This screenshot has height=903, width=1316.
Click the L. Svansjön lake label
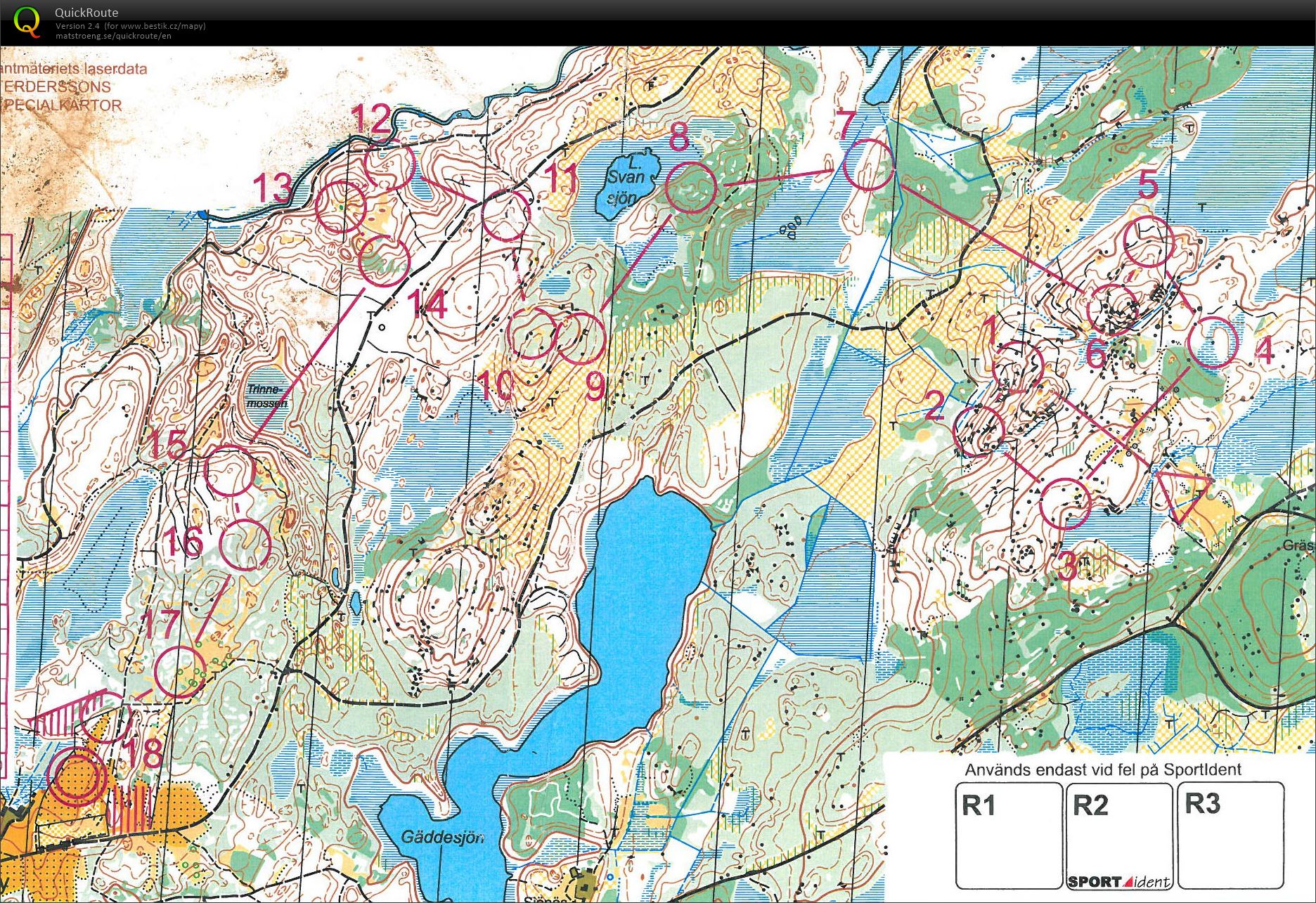(x=625, y=180)
